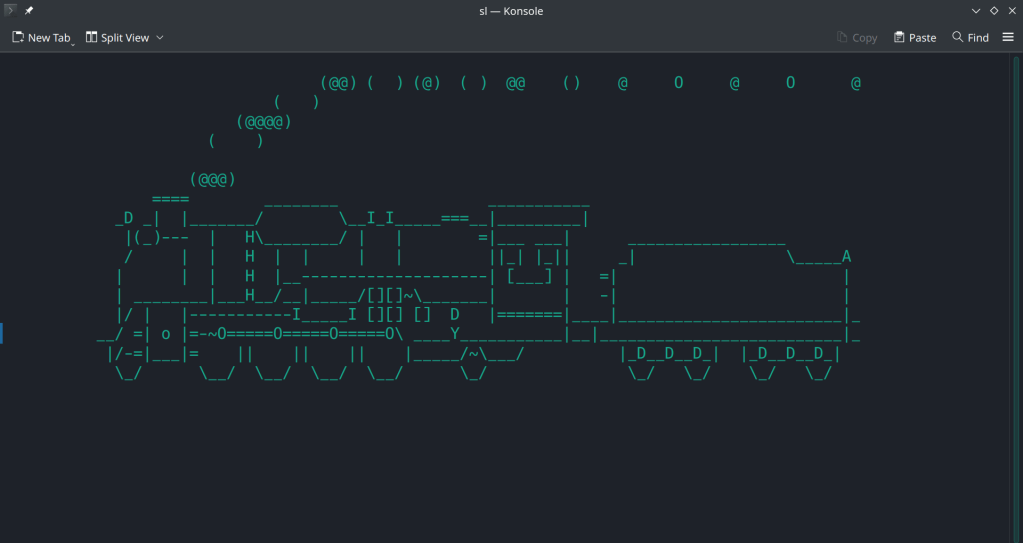
Task: Click the 'sl — Konsole' window title
Action: pyautogui.click(x=511, y=11)
